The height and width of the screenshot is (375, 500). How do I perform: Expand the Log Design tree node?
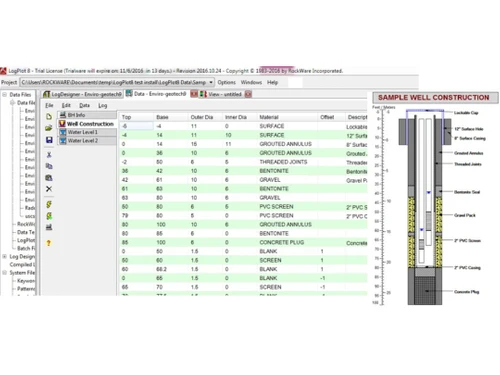click(x=5, y=257)
